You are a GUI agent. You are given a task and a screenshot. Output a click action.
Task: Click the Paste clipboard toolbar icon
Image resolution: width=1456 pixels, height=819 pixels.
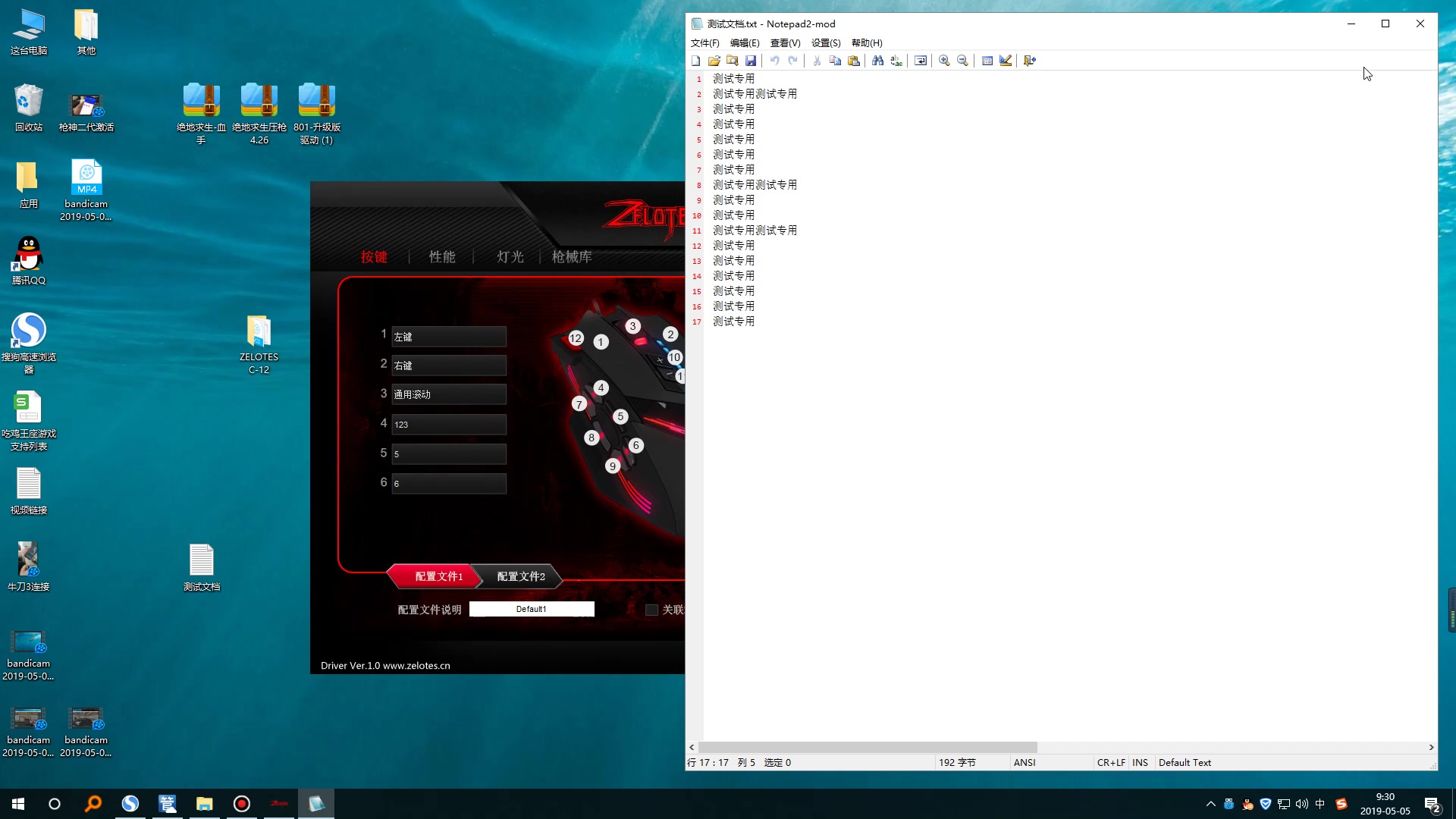coord(854,61)
